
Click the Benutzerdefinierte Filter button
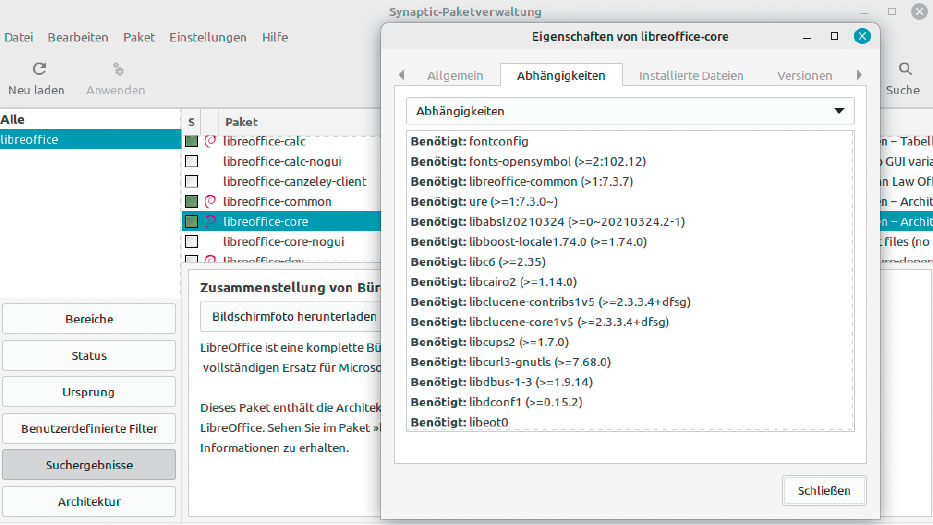(89, 429)
